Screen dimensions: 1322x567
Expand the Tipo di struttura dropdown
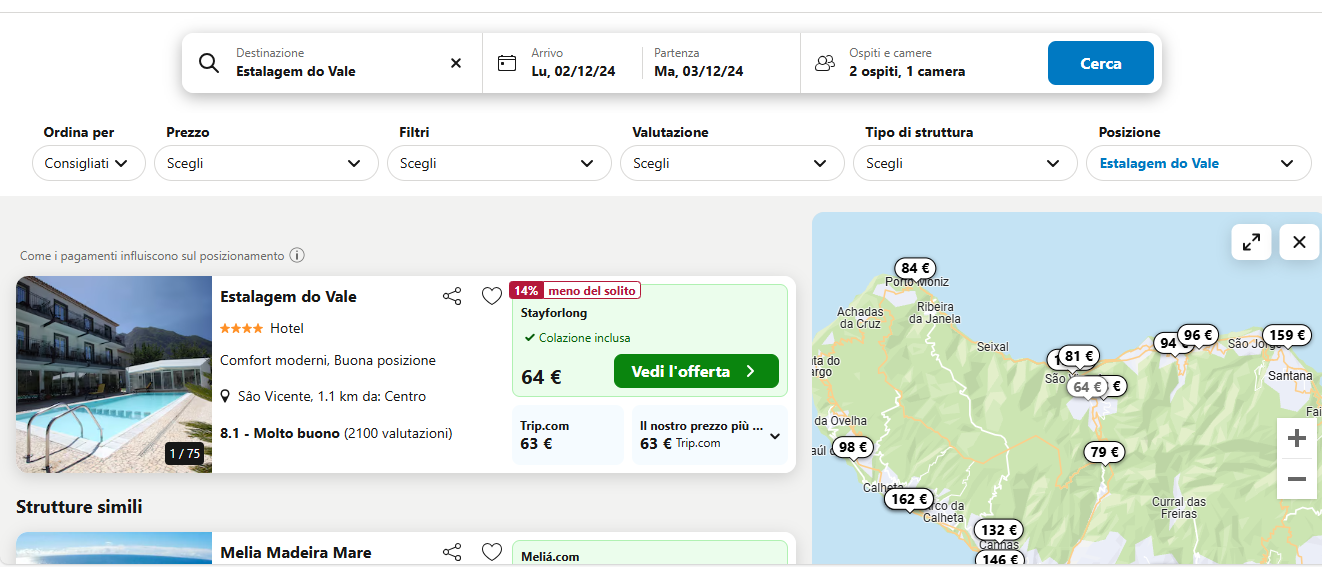[964, 163]
